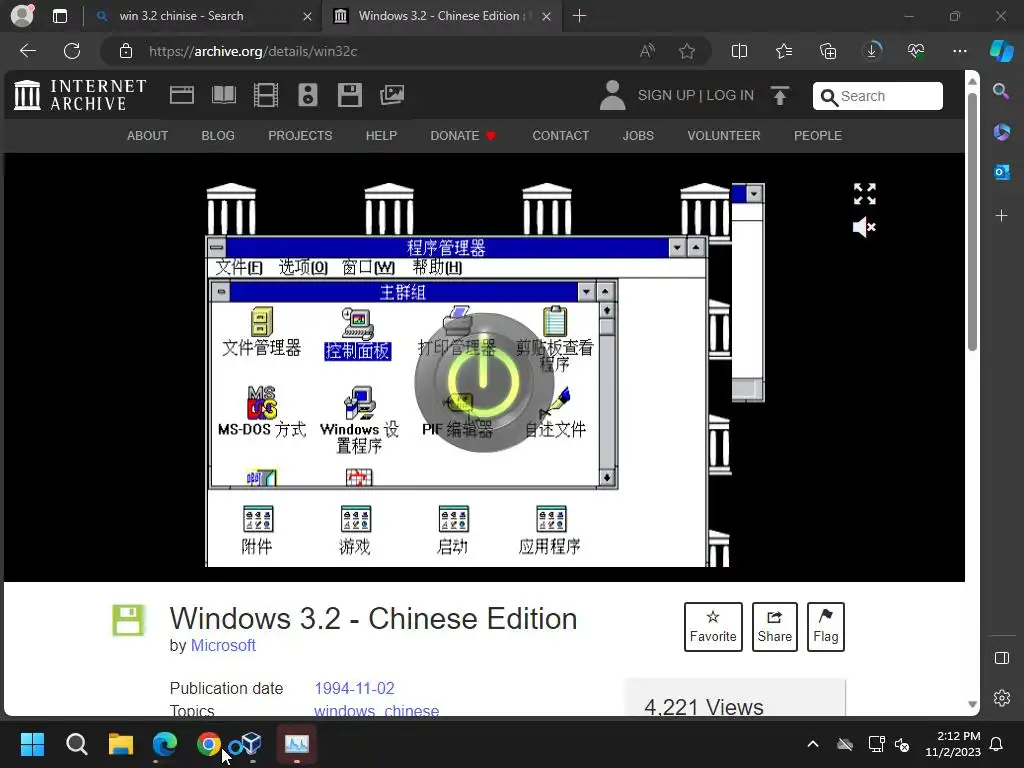Open the DONATE nav item
This screenshot has height=768, width=1024.
pyautogui.click(x=463, y=136)
